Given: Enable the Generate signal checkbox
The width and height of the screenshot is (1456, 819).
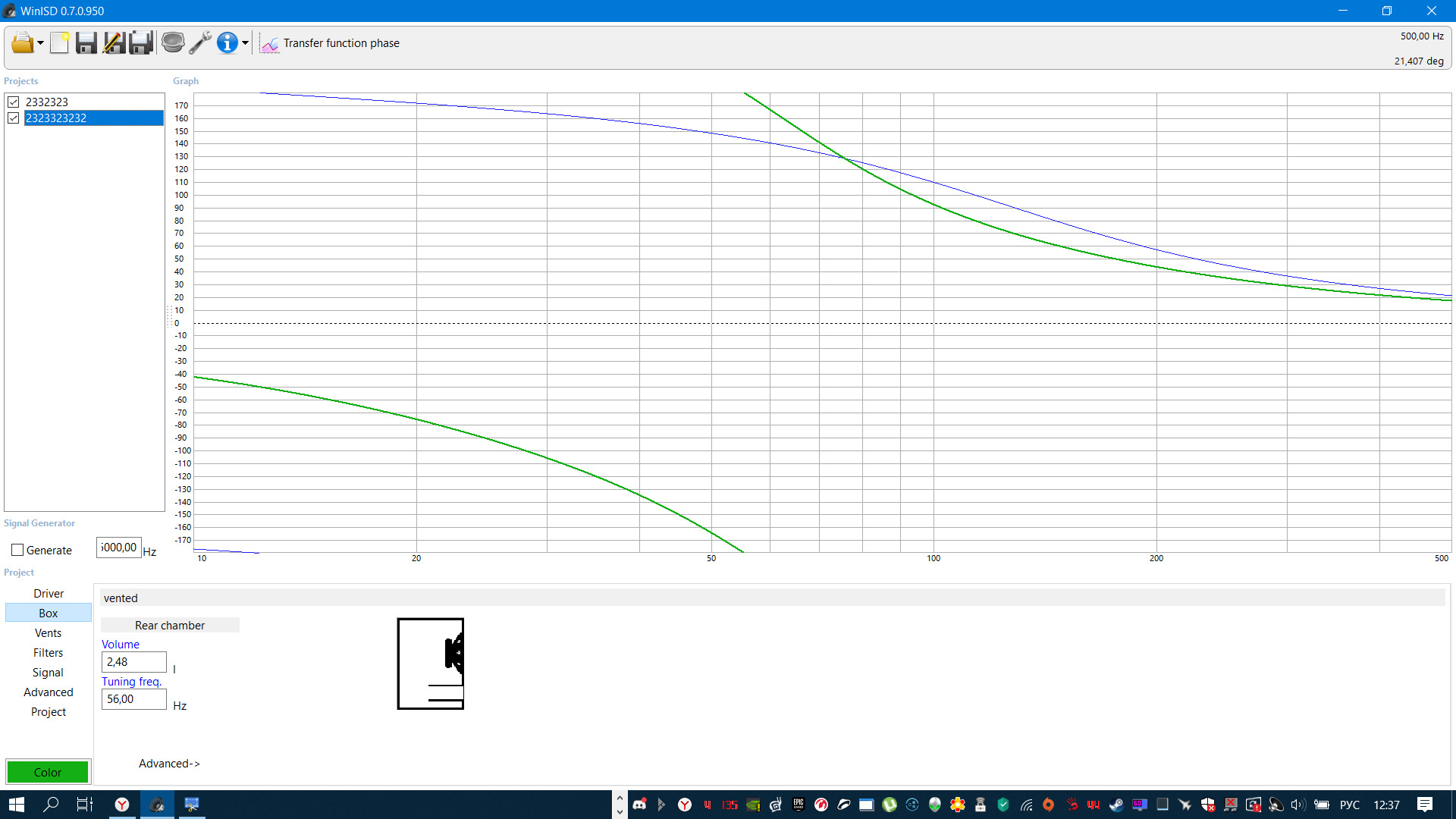Looking at the screenshot, I should coord(17,551).
